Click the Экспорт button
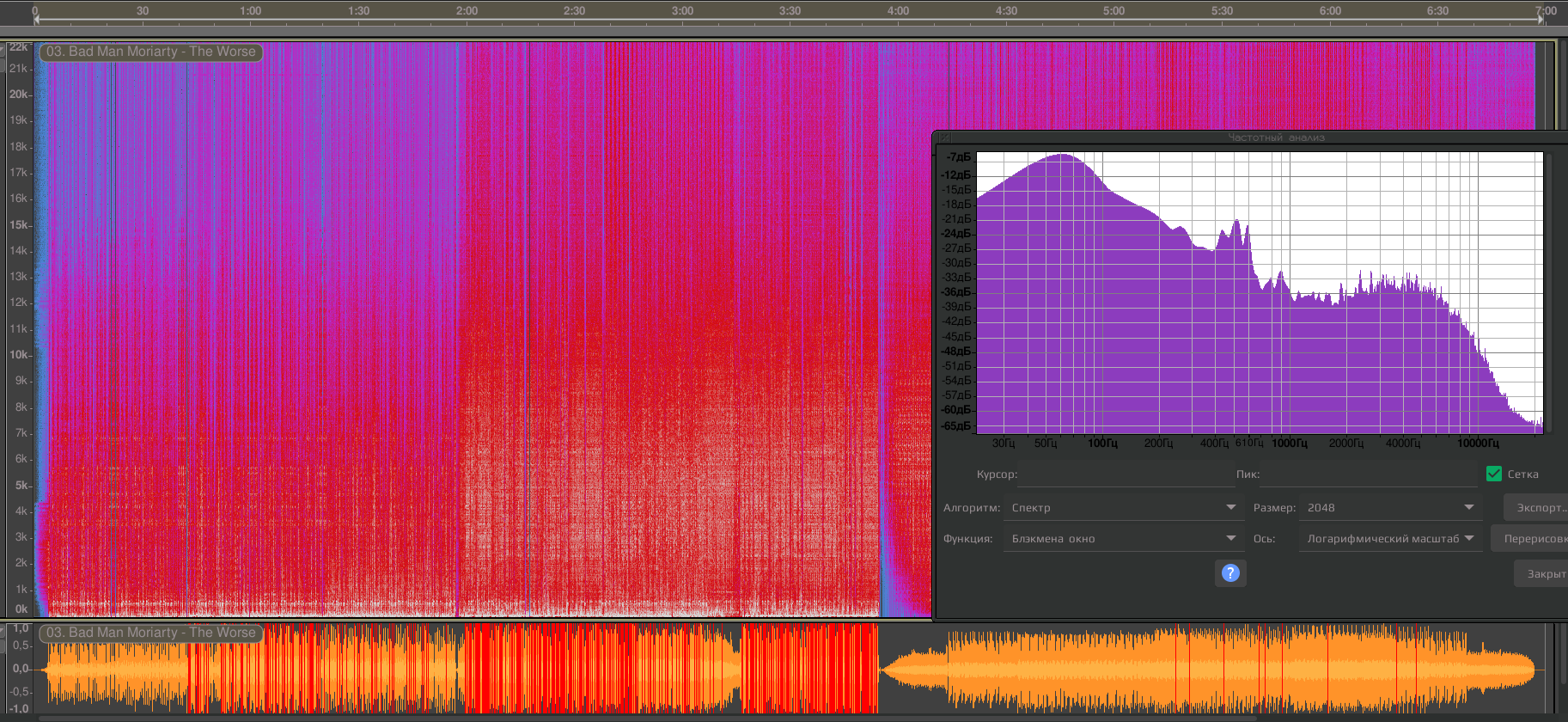1568x722 pixels. [x=1536, y=508]
